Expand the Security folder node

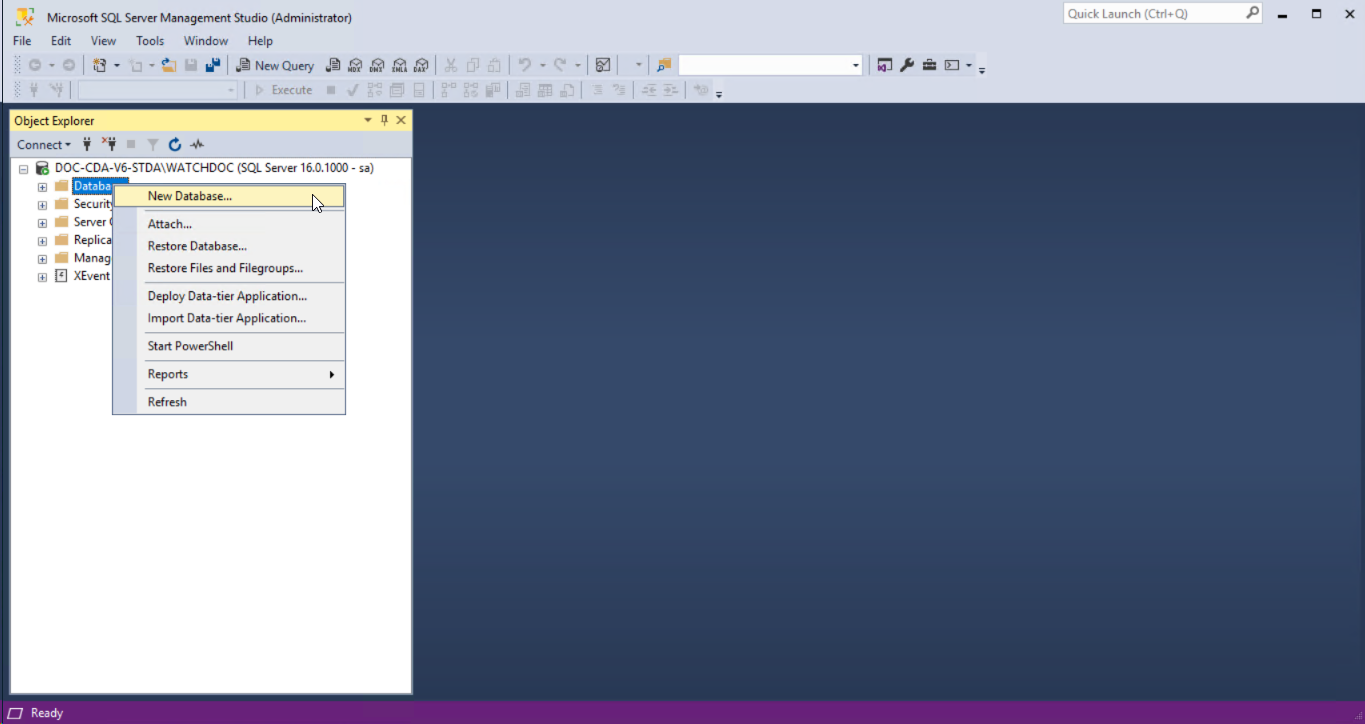(42, 205)
